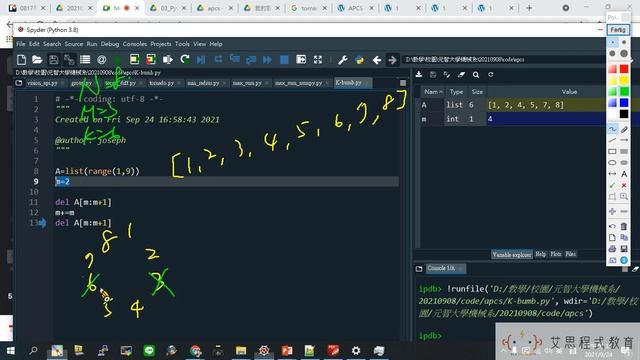Image resolution: width=640 pixels, height=360 pixels.
Task: Sort variables by Type column
Action: click(x=456, y=92)
